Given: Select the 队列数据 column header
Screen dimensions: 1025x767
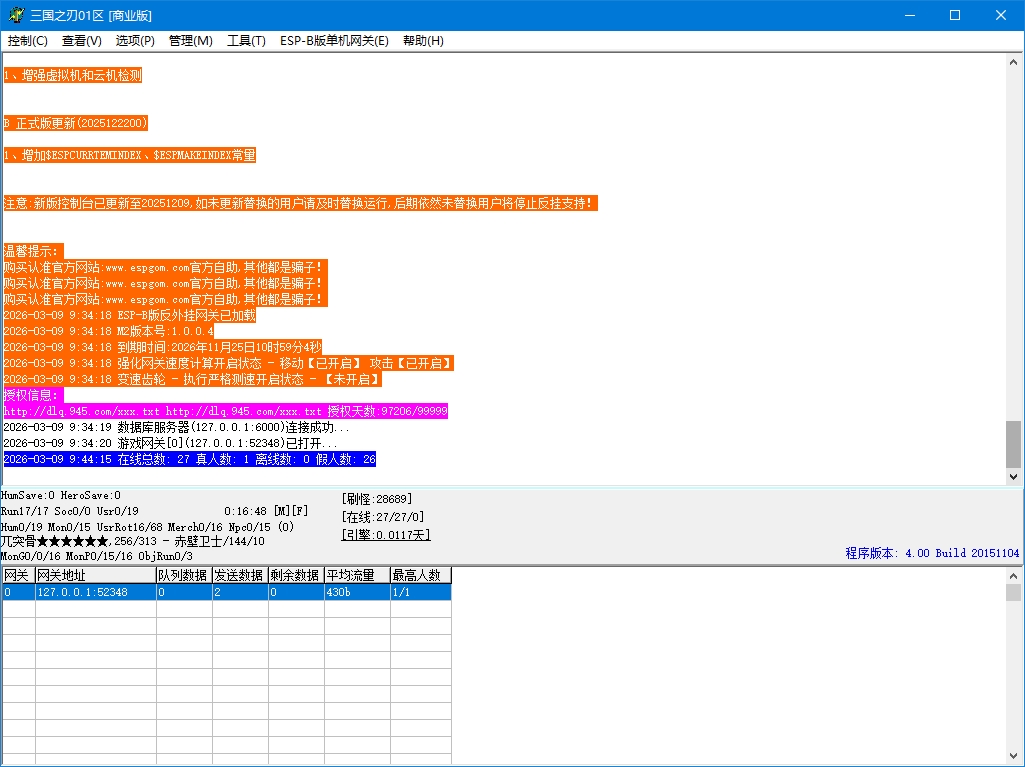Looking at the screenshot, I should (183, 575).
